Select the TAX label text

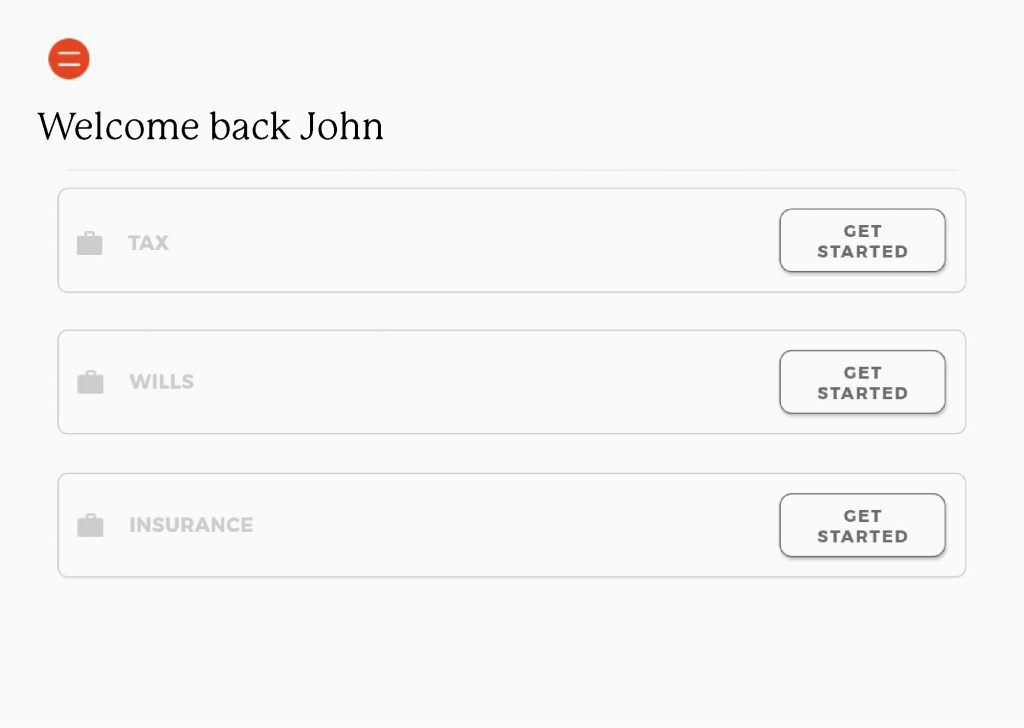(x=148, y=243)
